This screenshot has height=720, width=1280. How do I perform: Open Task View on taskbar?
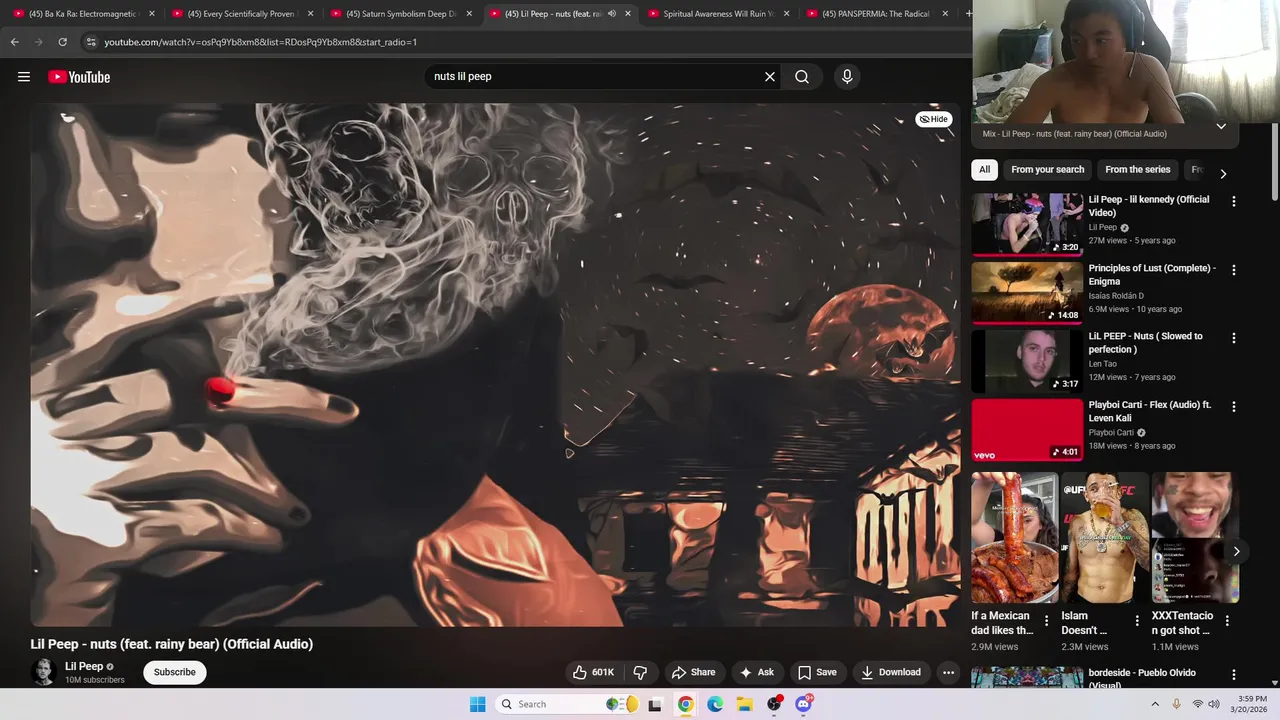(x=655, y=704)
